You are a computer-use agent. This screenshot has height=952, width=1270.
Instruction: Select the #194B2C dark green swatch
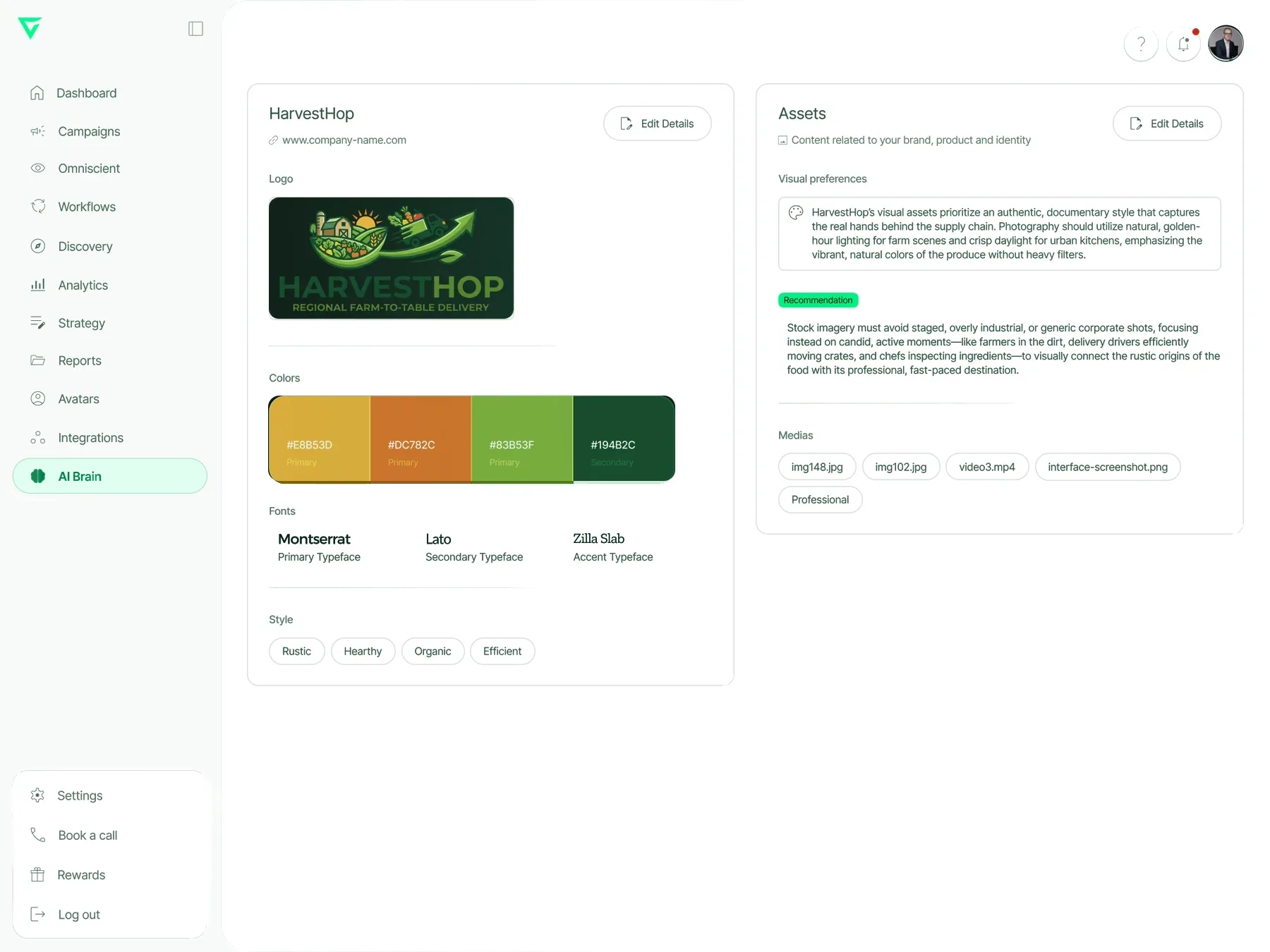click(624, 439)
